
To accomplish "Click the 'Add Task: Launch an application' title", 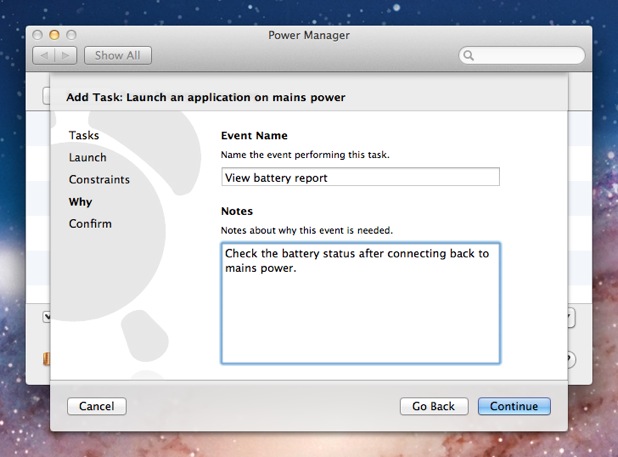I will click(x=206, y=97).
